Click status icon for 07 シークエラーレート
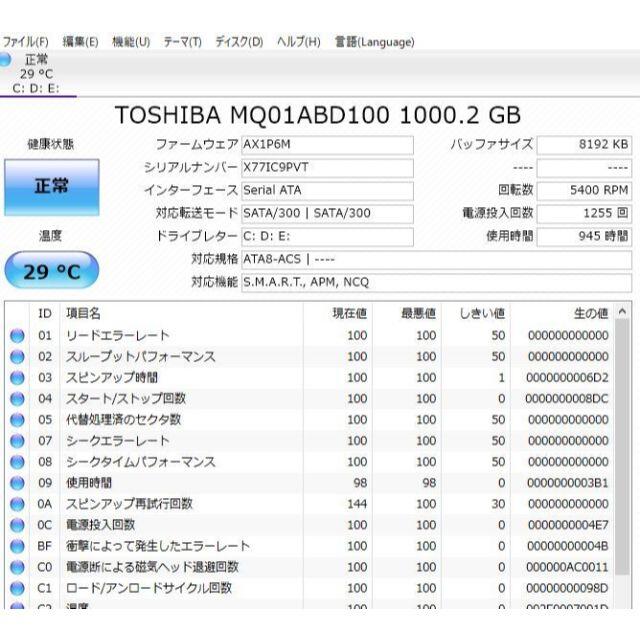 [x=17, y=441]
